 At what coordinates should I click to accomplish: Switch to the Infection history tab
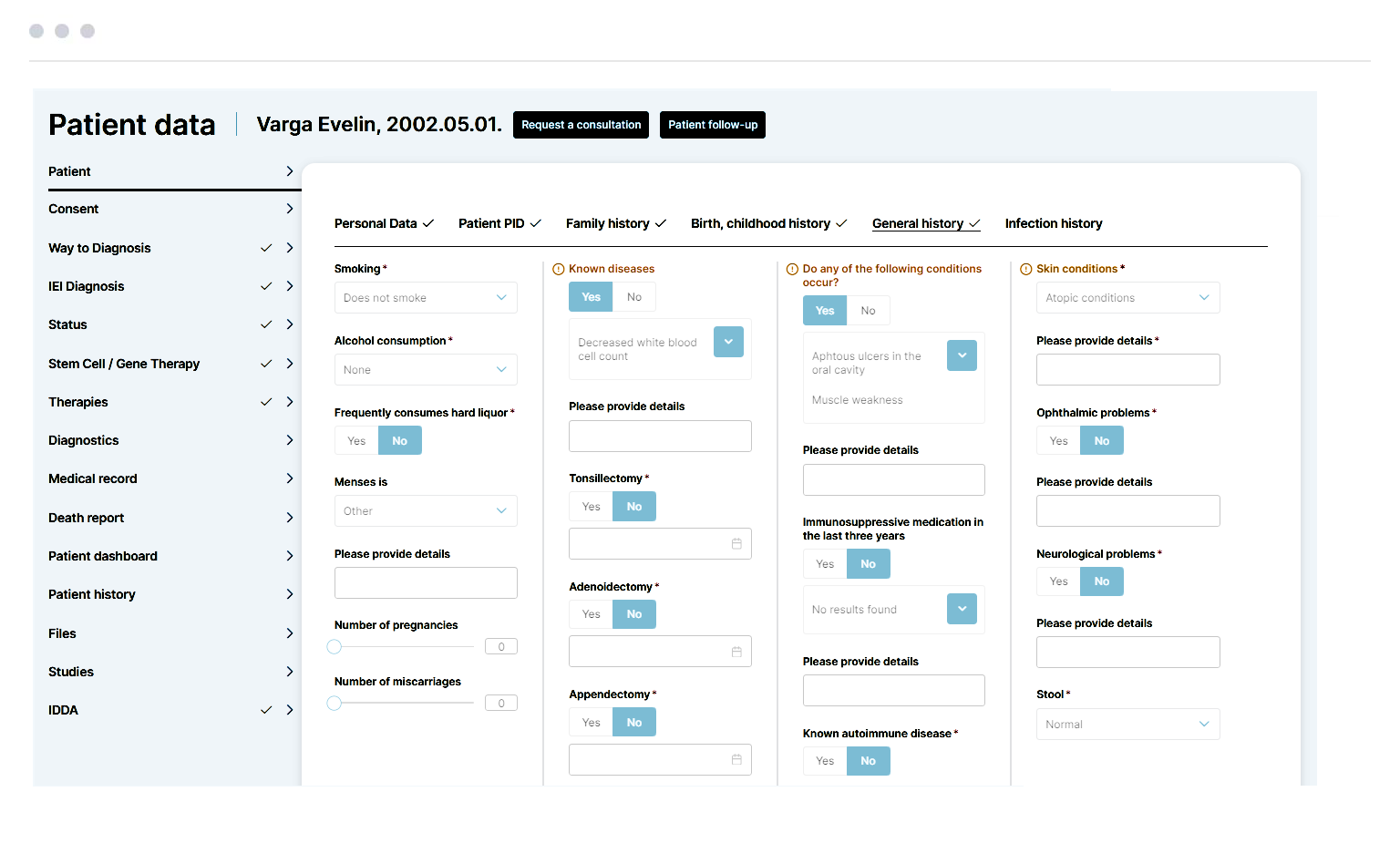tap(1054, 223)
